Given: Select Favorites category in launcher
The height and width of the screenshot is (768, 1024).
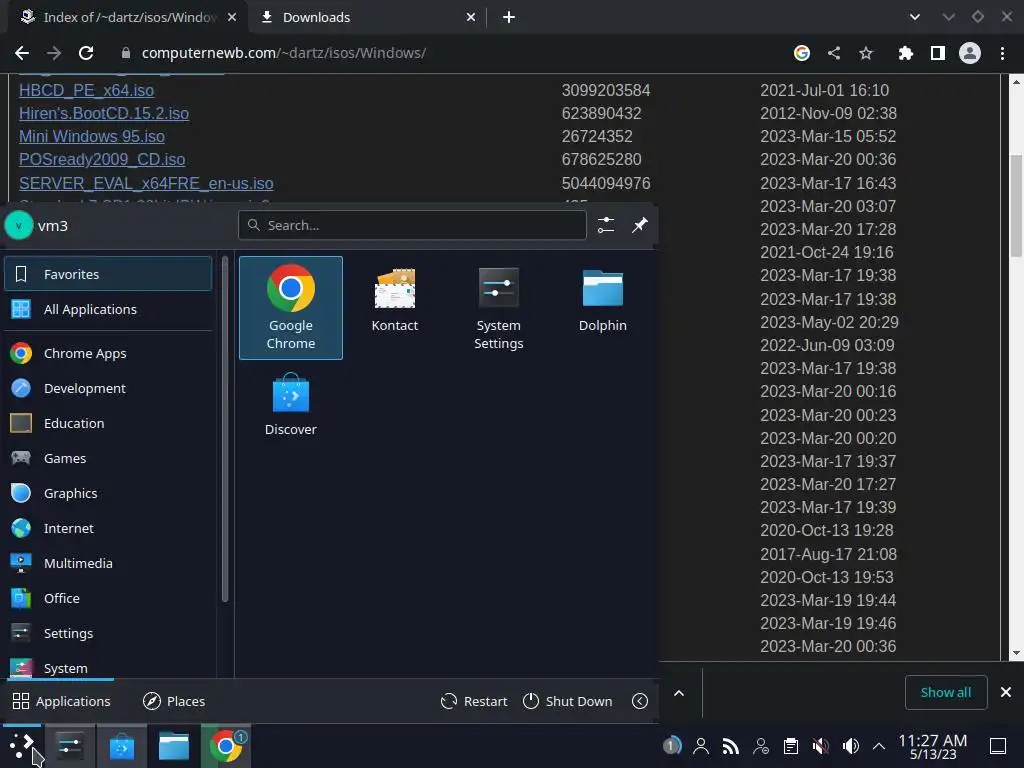Looking at the screenshot, I should coord(108,274).
